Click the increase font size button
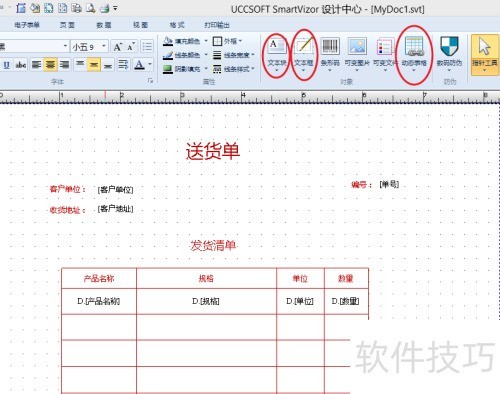This screenshot has width=500, height=394. point(118,46)
